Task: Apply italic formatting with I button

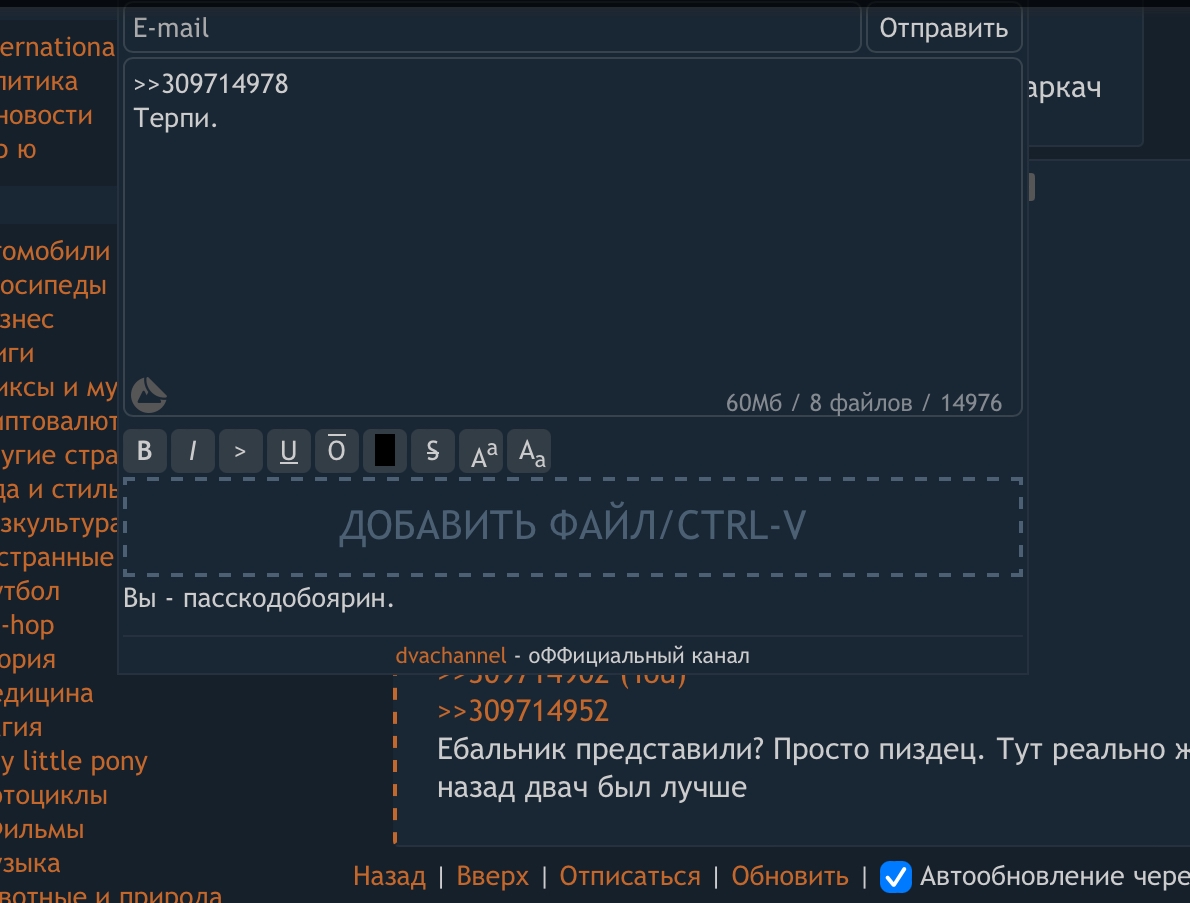Action: coord(193,452)
